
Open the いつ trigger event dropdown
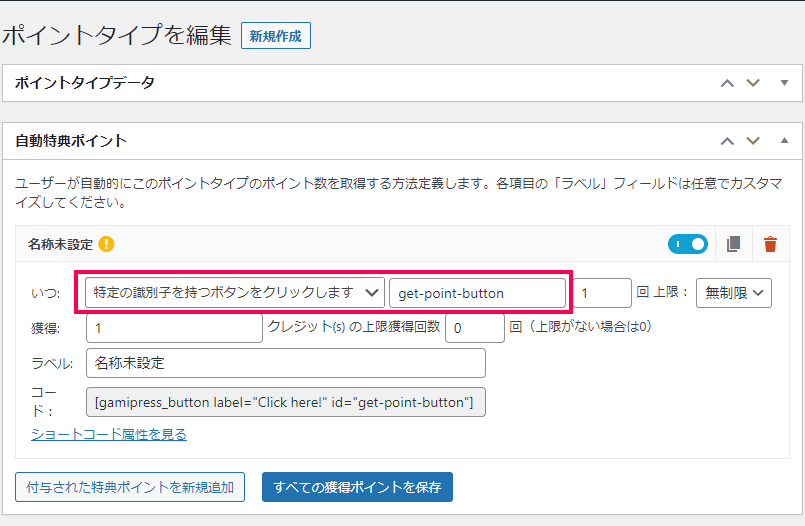235,293
